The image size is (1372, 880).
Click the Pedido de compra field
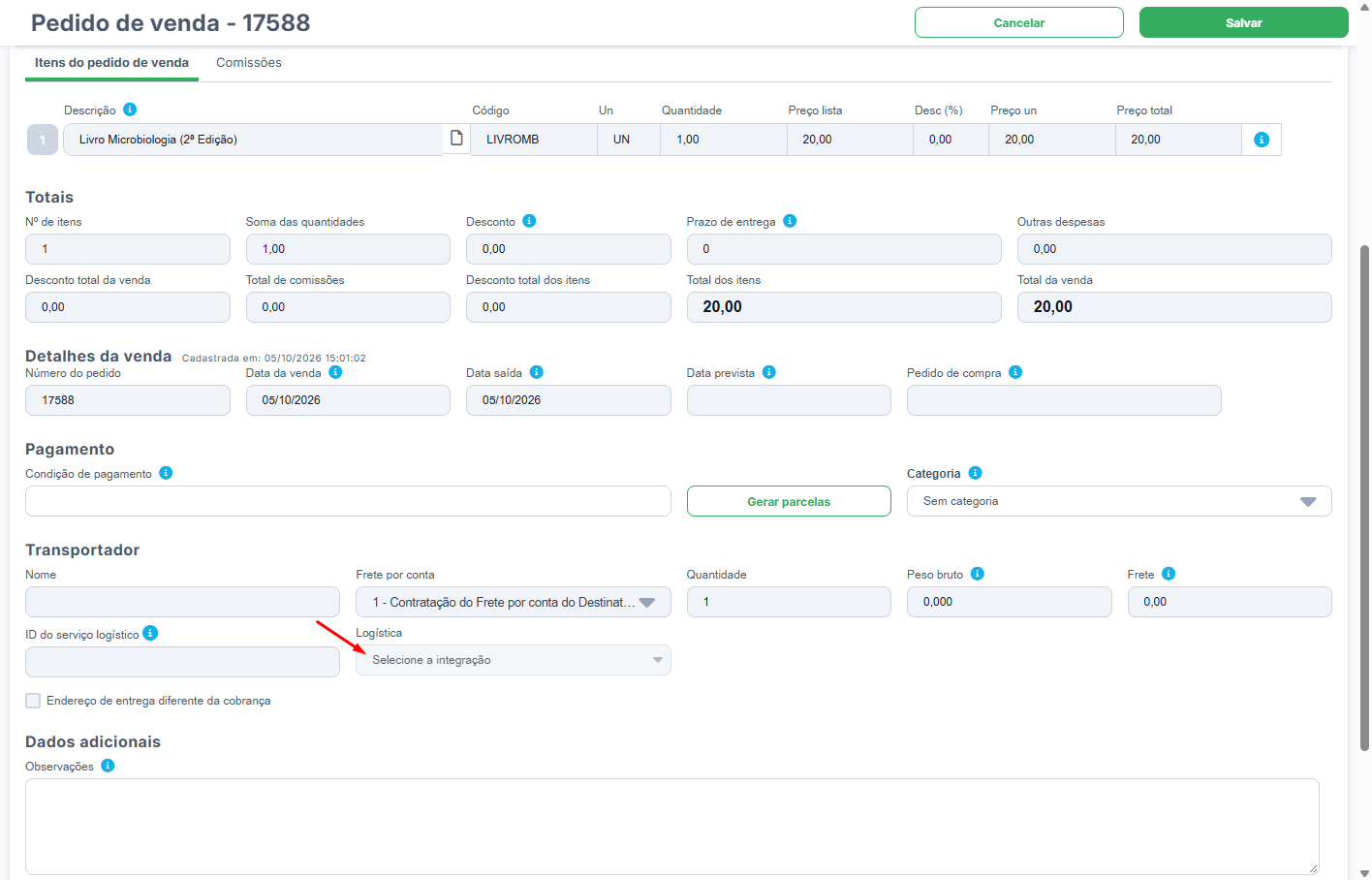[x=1064, y=400]
